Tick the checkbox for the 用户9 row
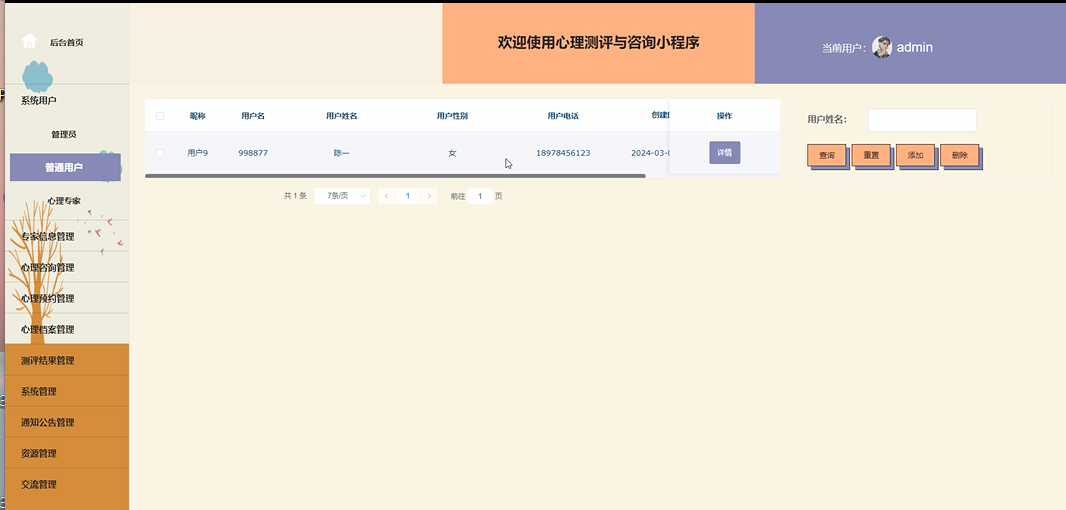1066x510 pixels. coord(160,153)
